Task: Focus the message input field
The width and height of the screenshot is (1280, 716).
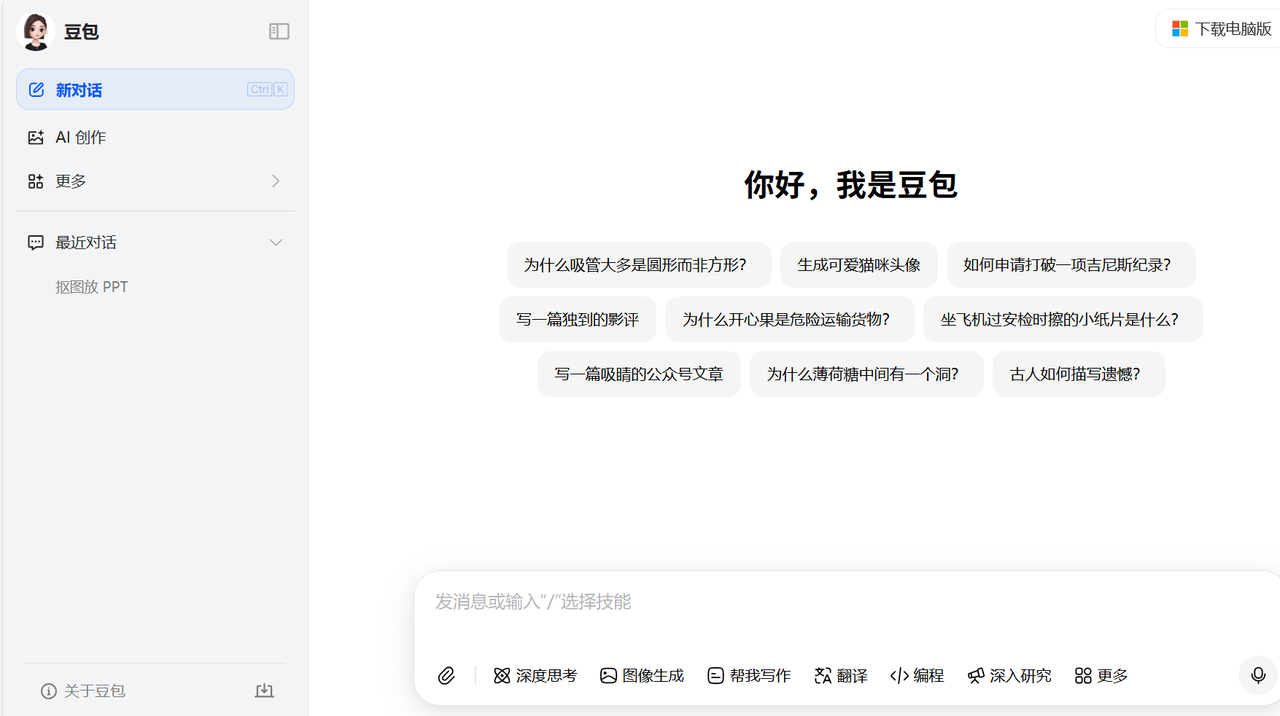Action: [x=846, y=602]
